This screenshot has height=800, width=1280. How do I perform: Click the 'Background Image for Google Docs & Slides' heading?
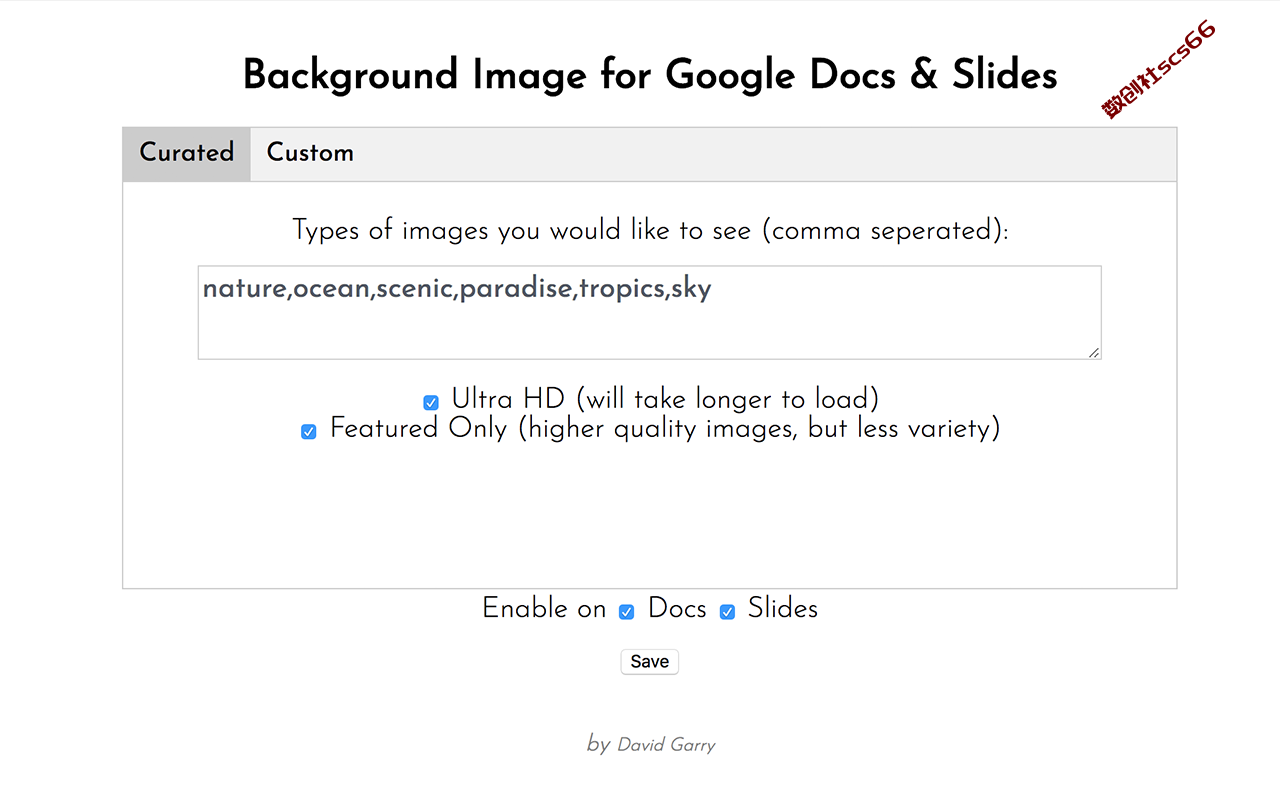coord(650,75)
